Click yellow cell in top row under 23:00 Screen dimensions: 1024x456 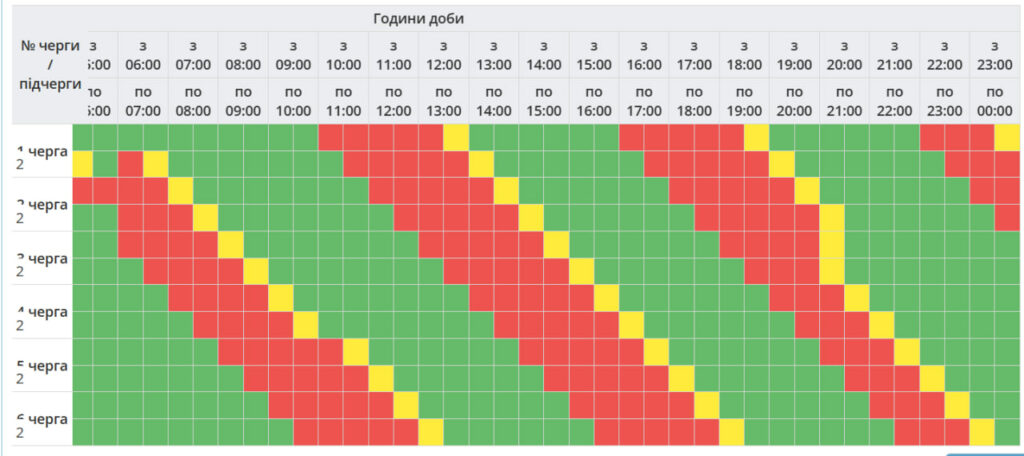[x=1007, y=137]
